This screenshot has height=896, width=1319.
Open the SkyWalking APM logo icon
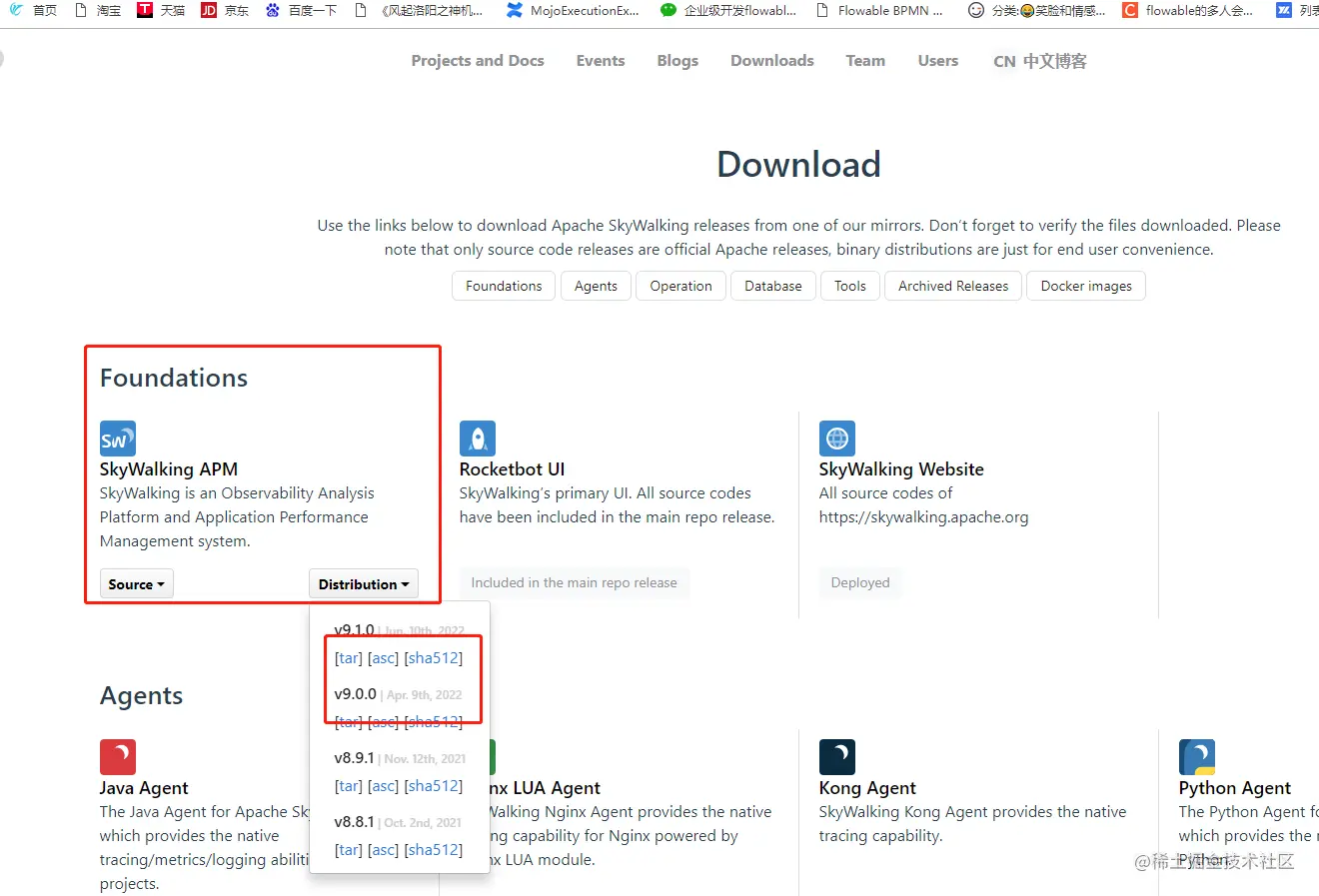pos(117,439)
